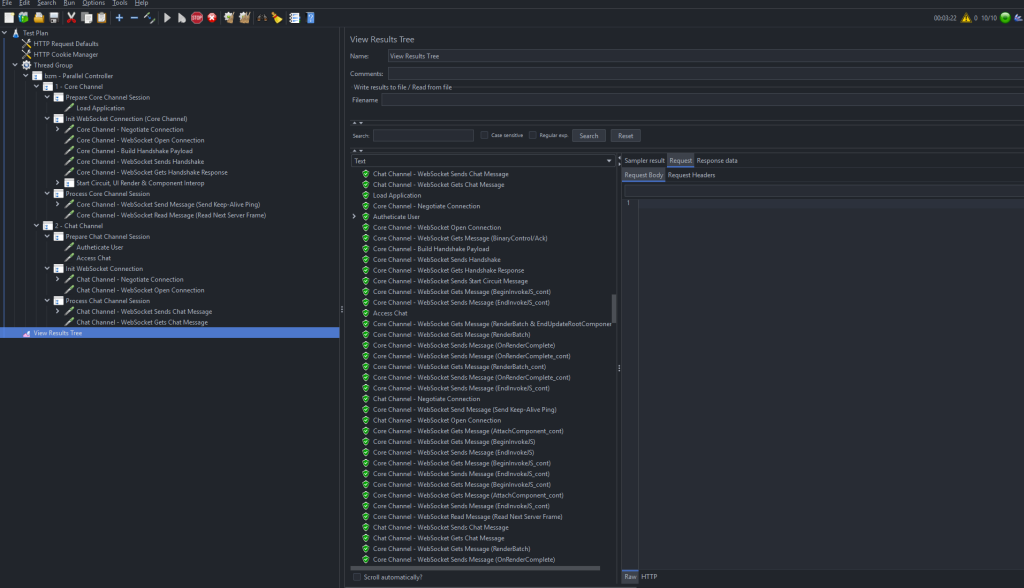Click the Thread Group gear icon
Viewport: 1024px width, 588px height.
pyautogui.click(x=26, y=65)
